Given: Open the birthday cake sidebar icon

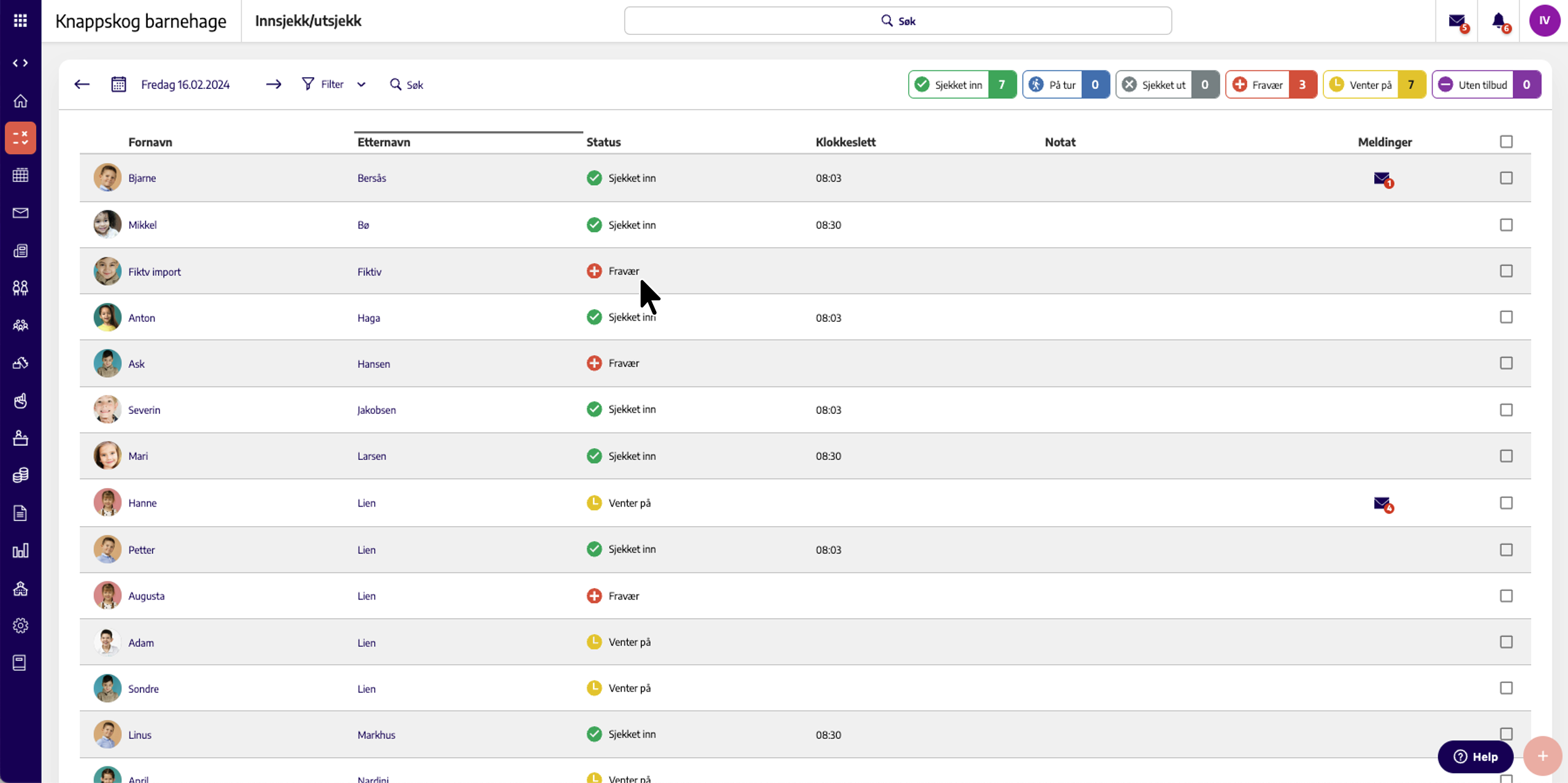Looking at the screenshot, I should click(x=20, y=438).
